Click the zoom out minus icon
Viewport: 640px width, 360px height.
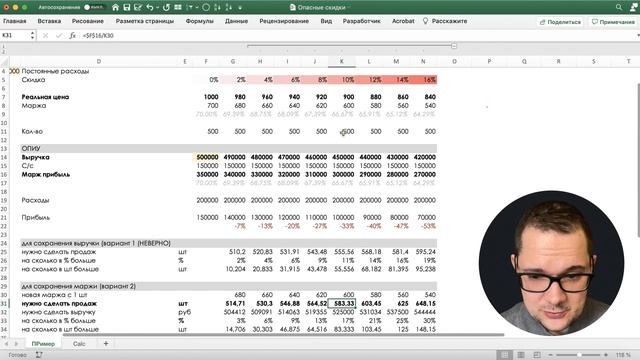551,355
